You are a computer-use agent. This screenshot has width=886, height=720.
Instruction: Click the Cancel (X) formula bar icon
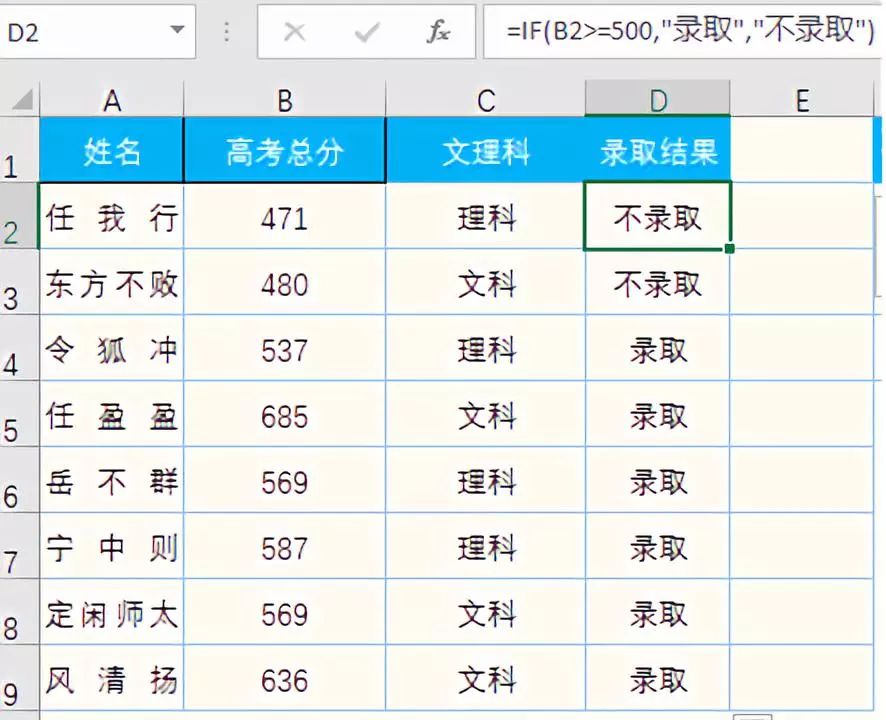(x=294, y=32)
